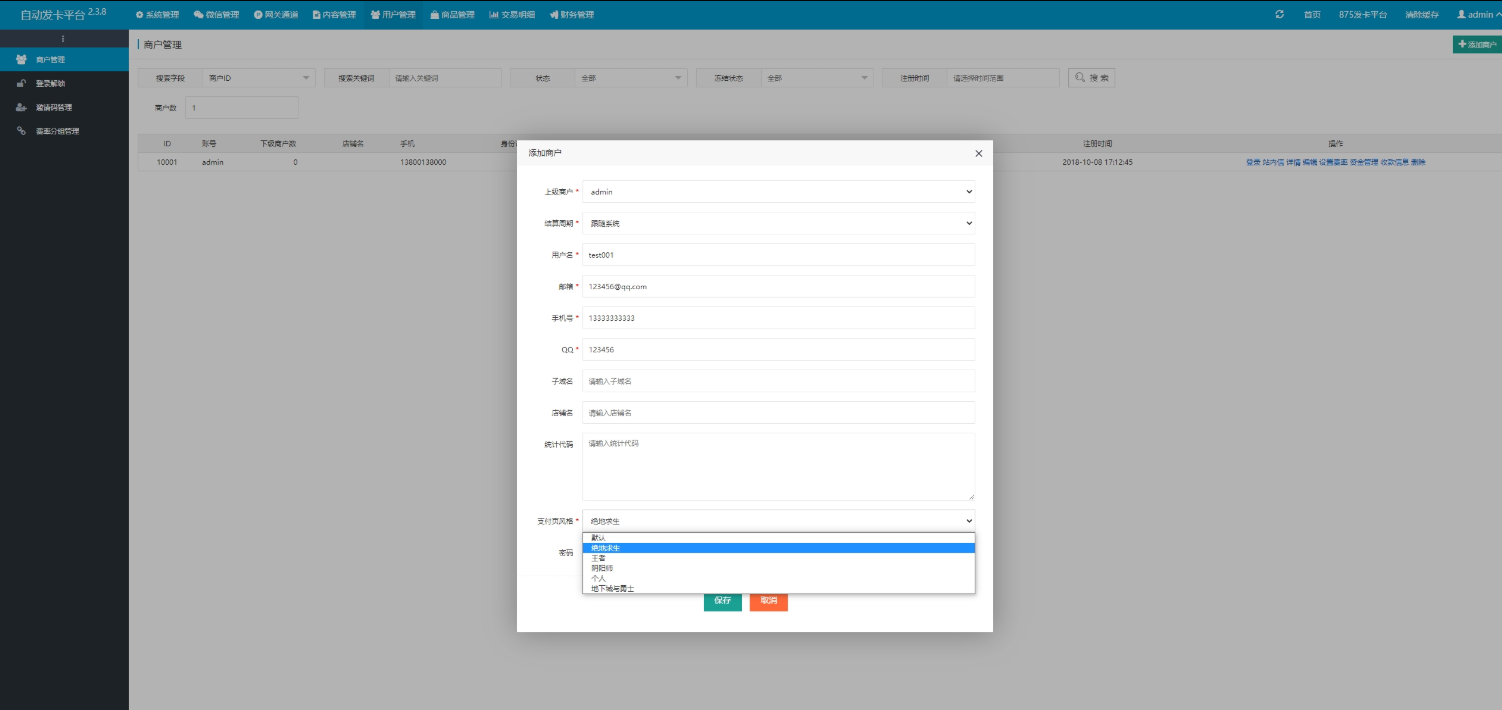Click the green 保存 button

coord(722,601)
